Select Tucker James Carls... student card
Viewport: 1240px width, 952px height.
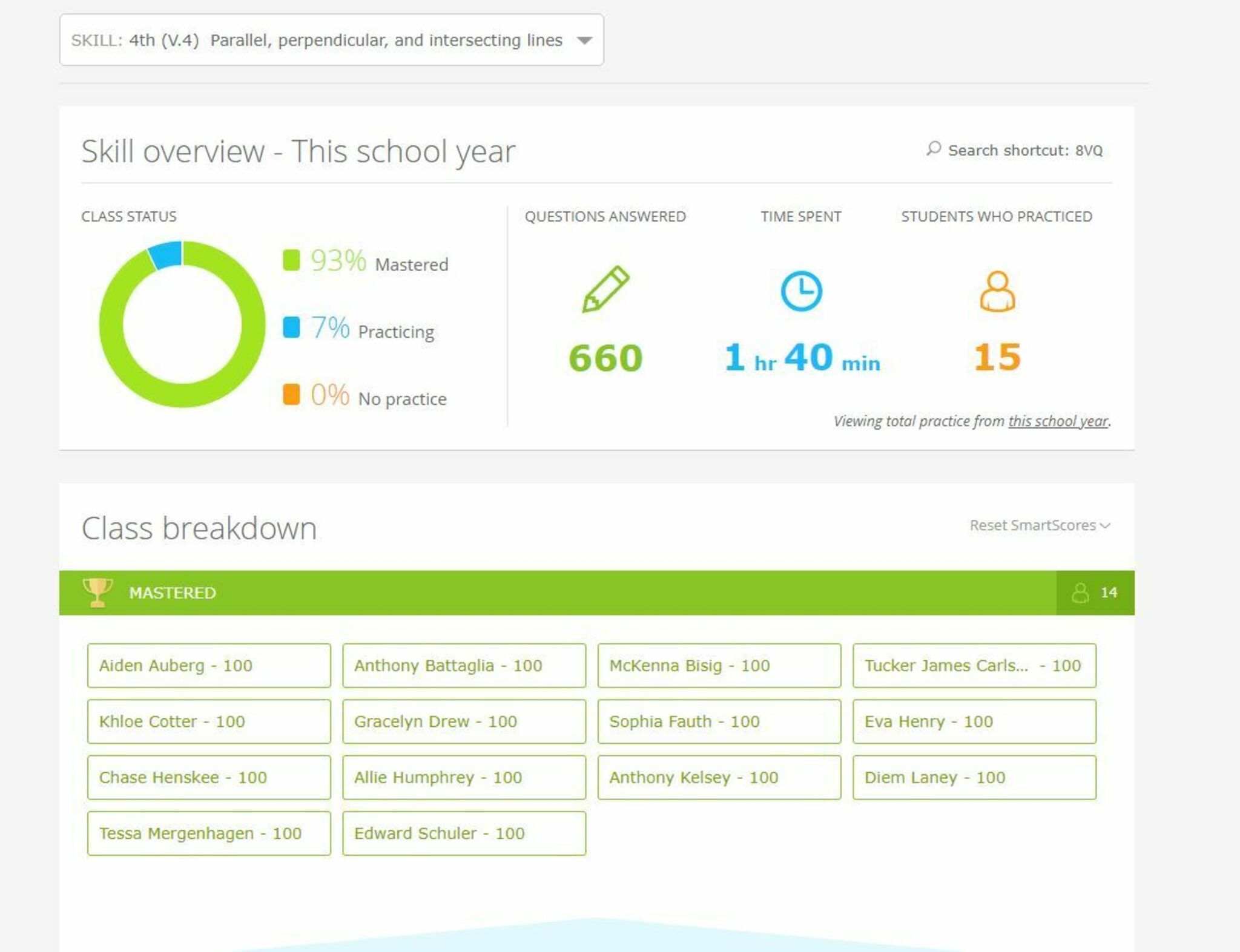tap(974, 665)
